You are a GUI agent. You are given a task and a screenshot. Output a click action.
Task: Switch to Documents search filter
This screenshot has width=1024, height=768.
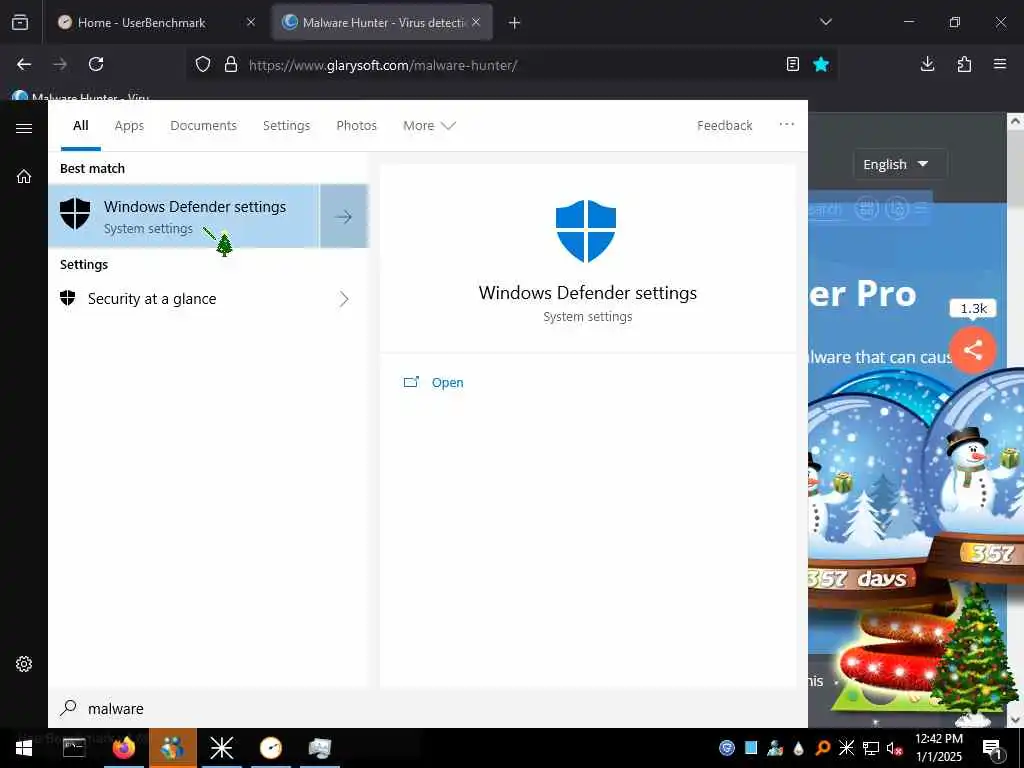pos(204,125)
